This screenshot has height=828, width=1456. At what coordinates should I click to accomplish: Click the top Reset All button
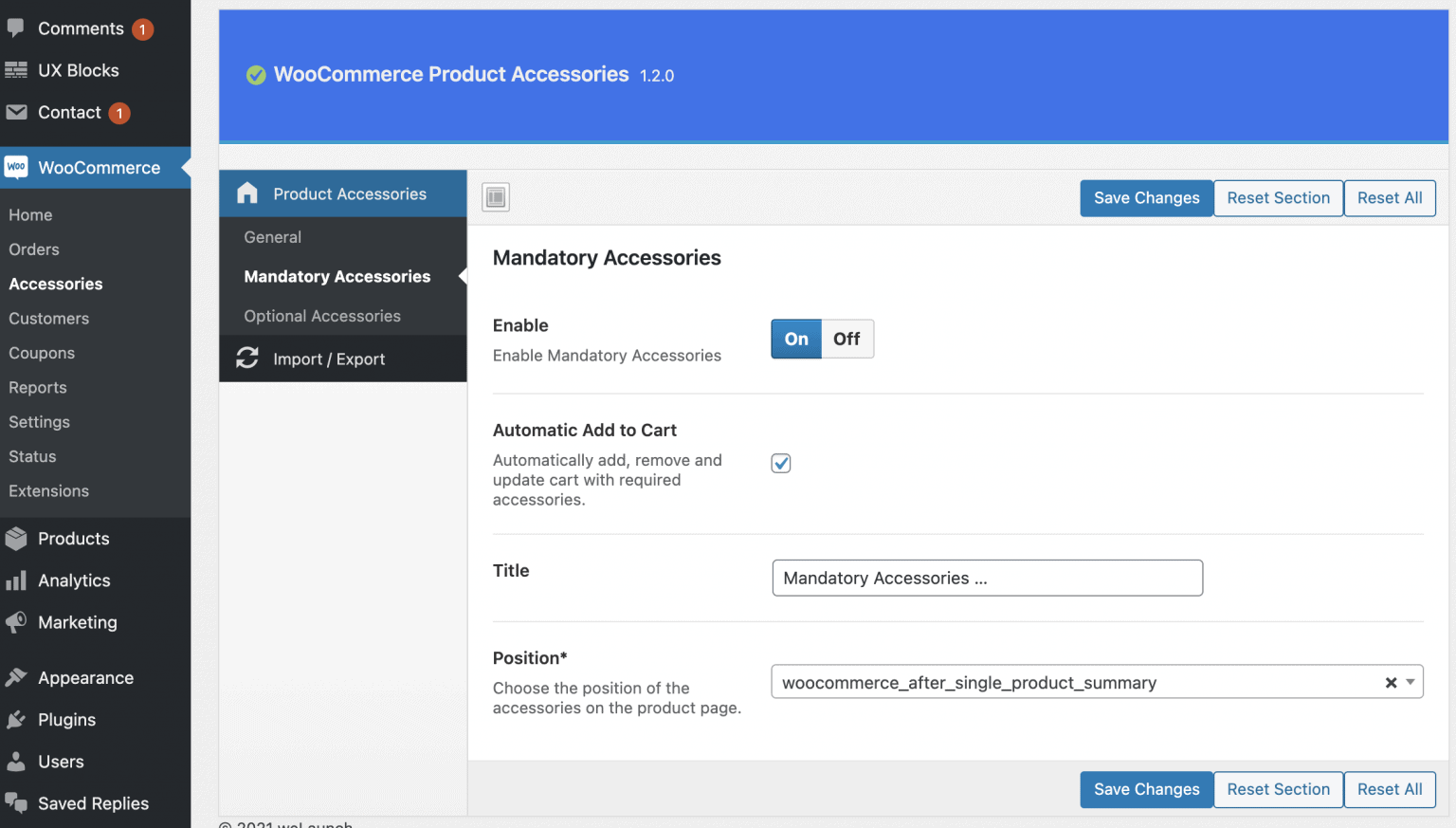click(1390, 198)
